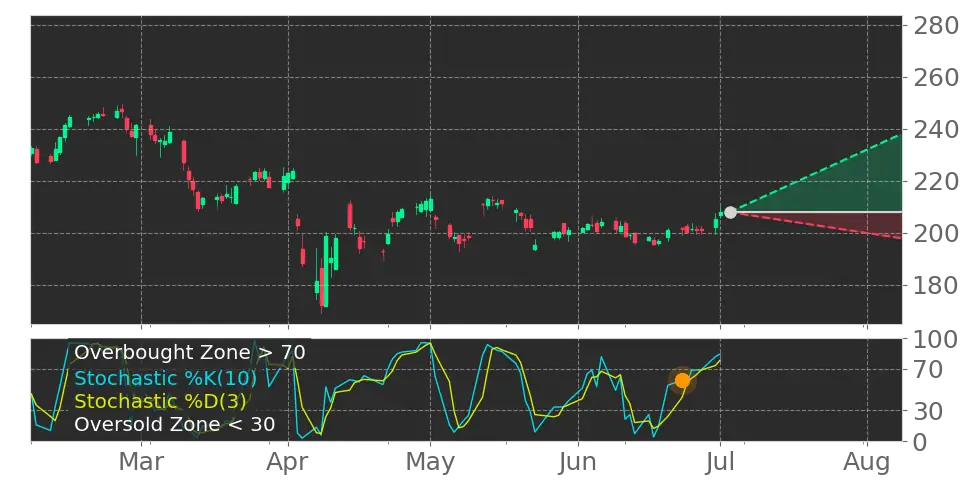
Task: Click the Jul date axis label
Action: click(x=720, y=463)
